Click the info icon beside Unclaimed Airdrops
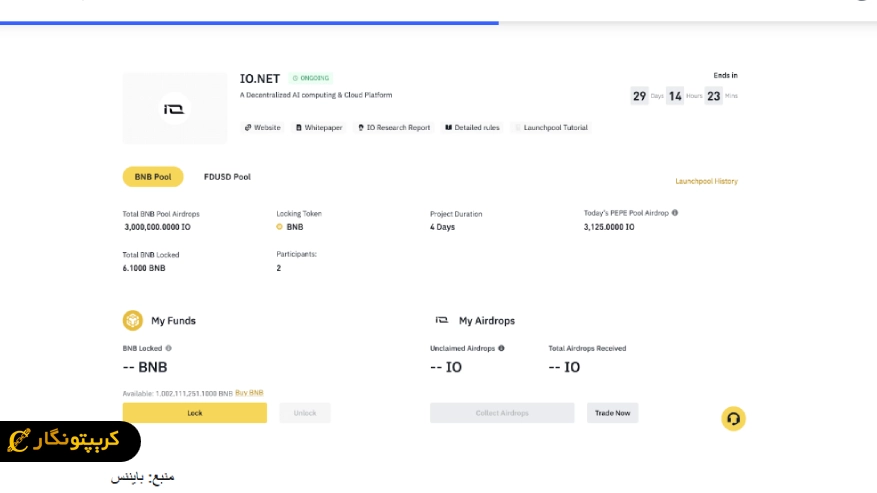877x493 pixels. click(501, 348)
